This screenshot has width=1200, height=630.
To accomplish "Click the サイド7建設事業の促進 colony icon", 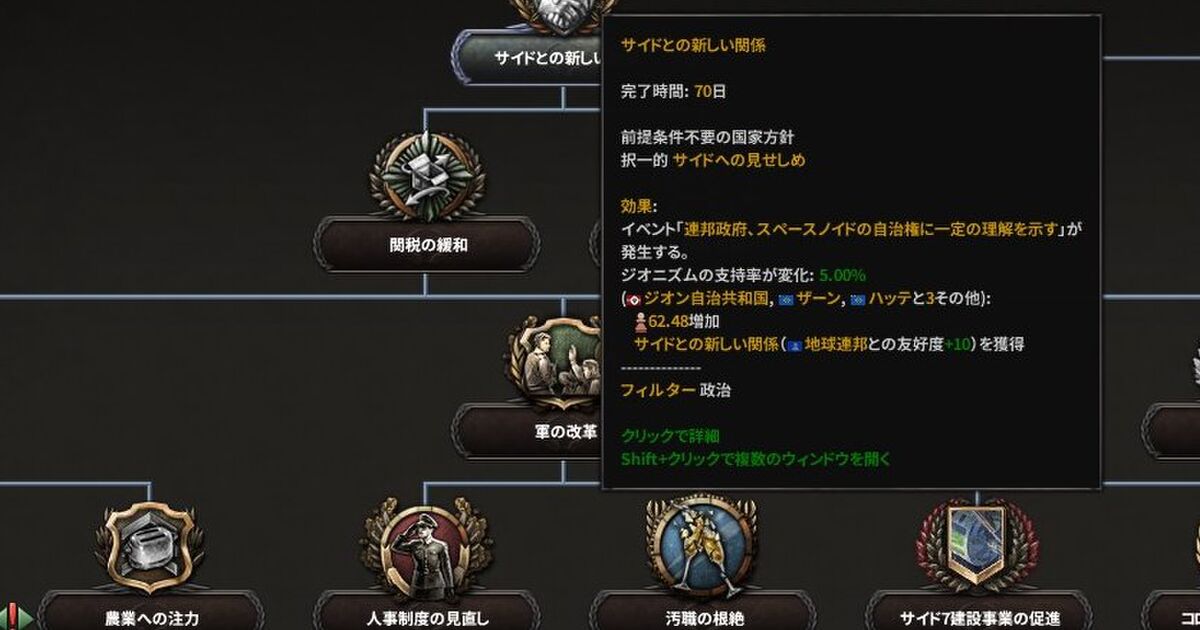I will [977, 547].
